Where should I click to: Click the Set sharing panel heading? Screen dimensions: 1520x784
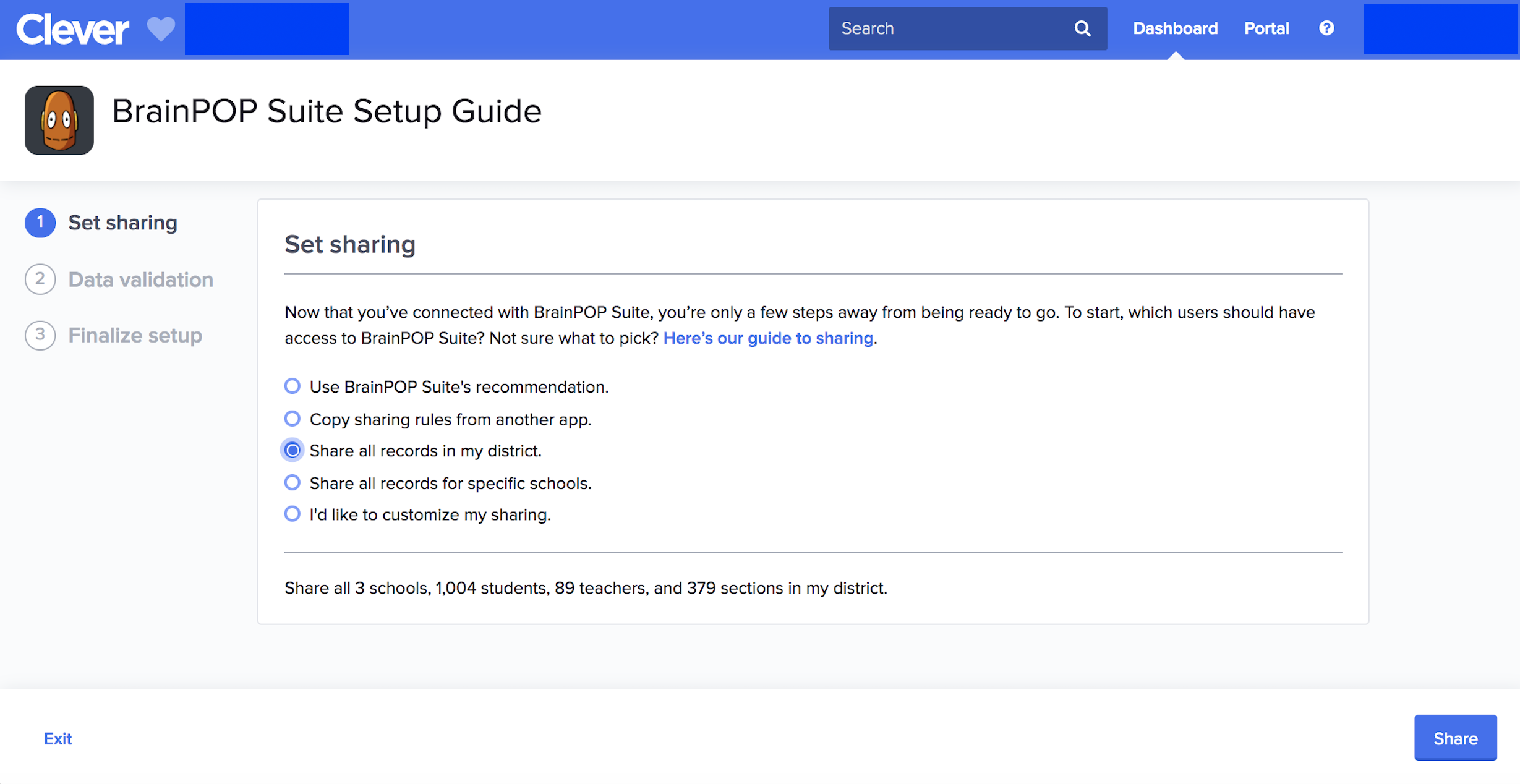[350, 245]
